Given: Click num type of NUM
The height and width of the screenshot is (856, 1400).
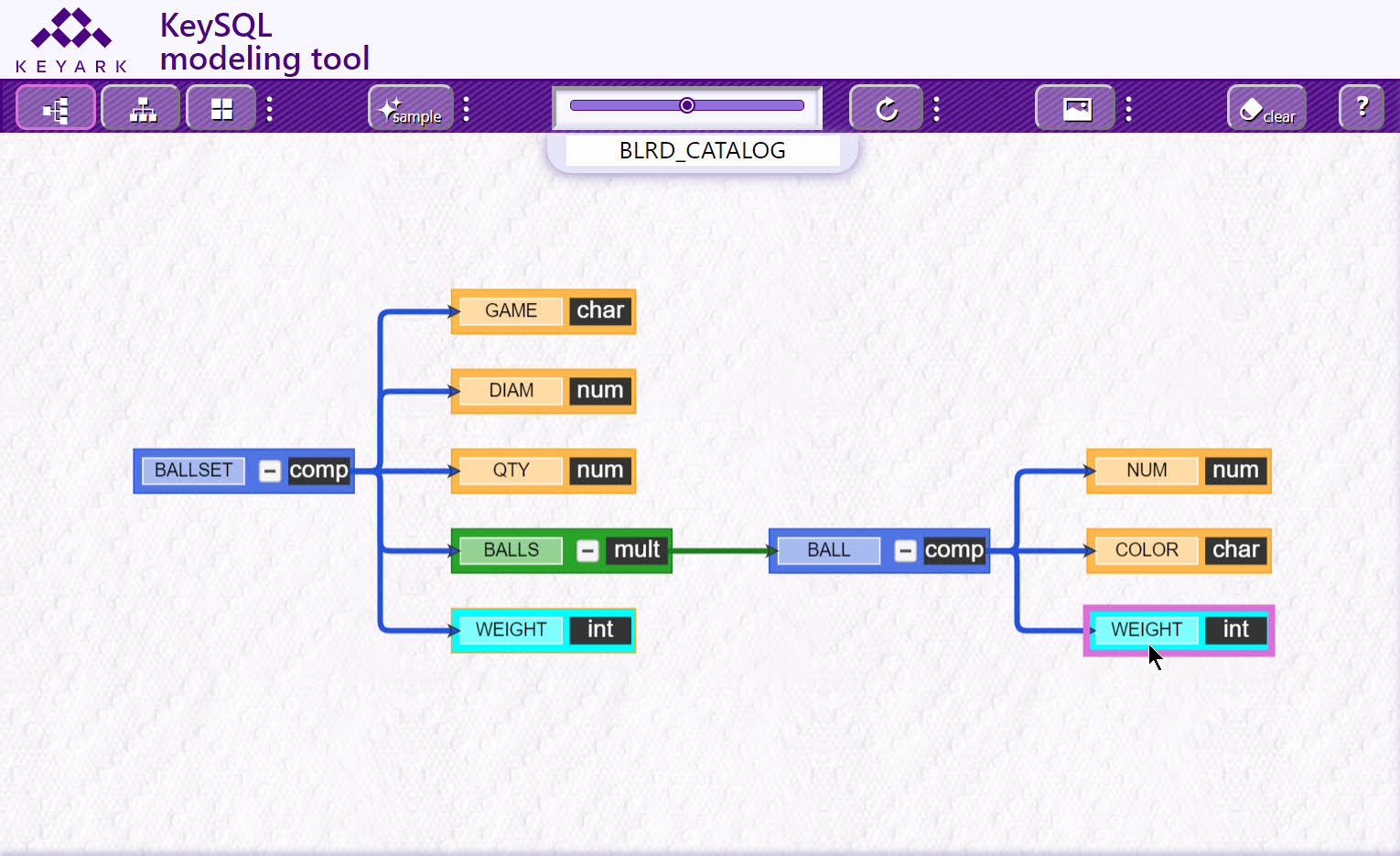Looking at the screenshot, I should (1236, 471).
